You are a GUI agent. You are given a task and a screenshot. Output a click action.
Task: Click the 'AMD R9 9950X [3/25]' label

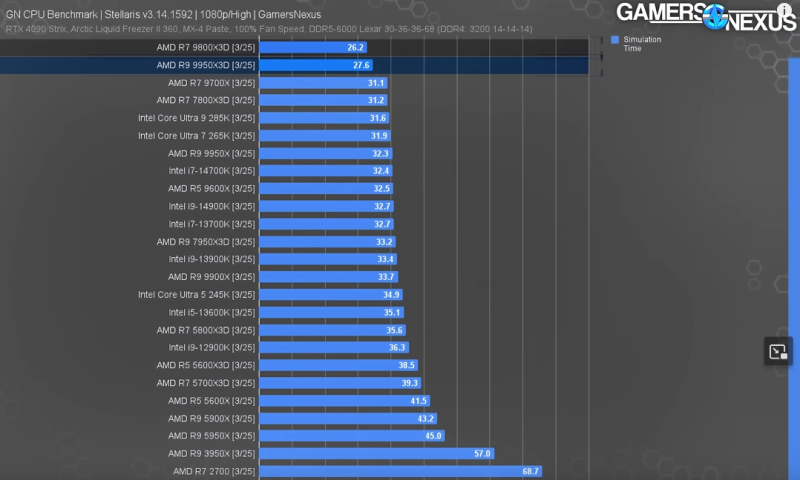coord(212,154)
